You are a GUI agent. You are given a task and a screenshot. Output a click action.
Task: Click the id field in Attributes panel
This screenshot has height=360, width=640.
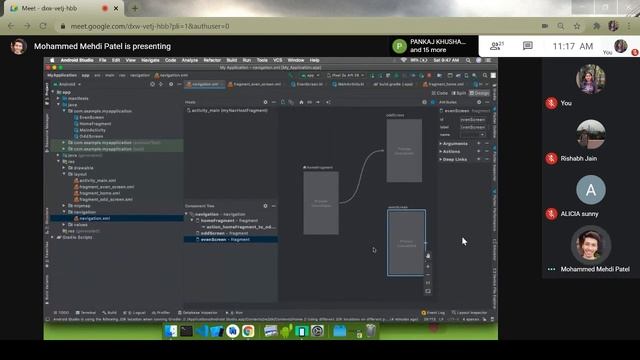pyautogui.click(x=473, y=120)
